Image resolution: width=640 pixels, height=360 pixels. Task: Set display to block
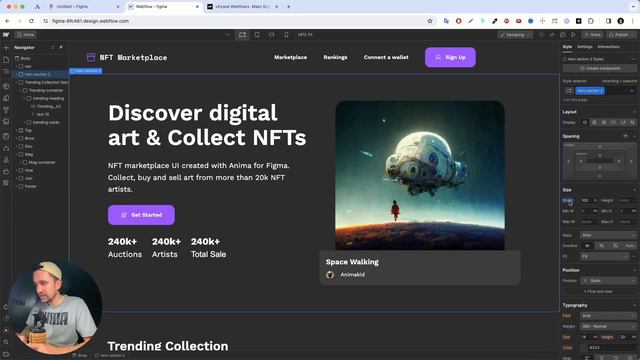coord(585,122)
